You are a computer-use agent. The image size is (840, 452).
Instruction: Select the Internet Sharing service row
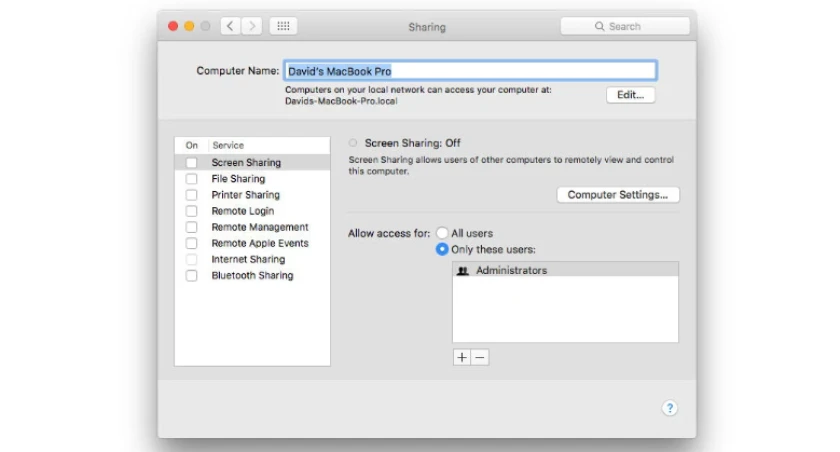252,259
